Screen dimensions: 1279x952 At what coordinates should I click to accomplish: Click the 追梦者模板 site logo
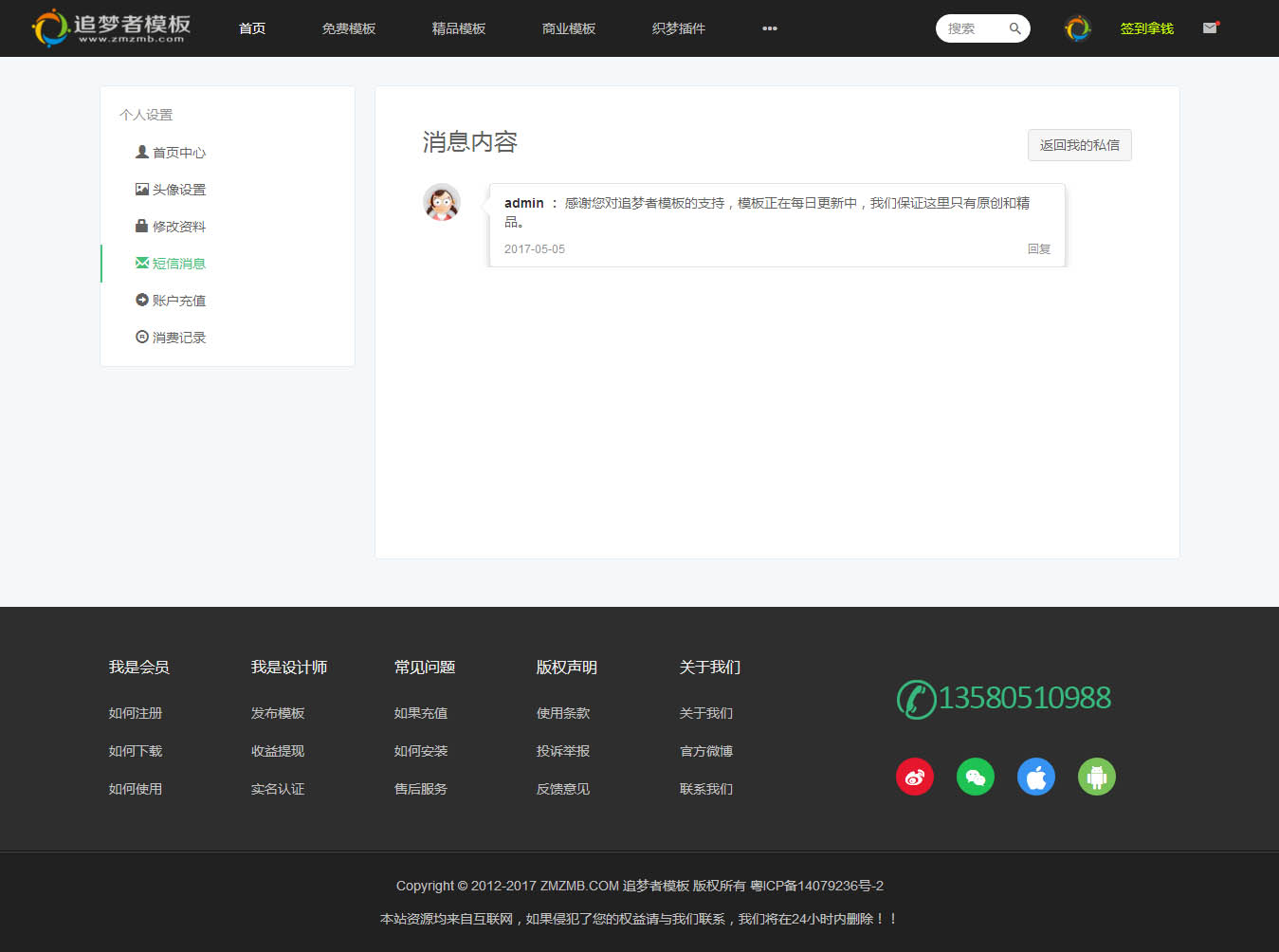112,27
